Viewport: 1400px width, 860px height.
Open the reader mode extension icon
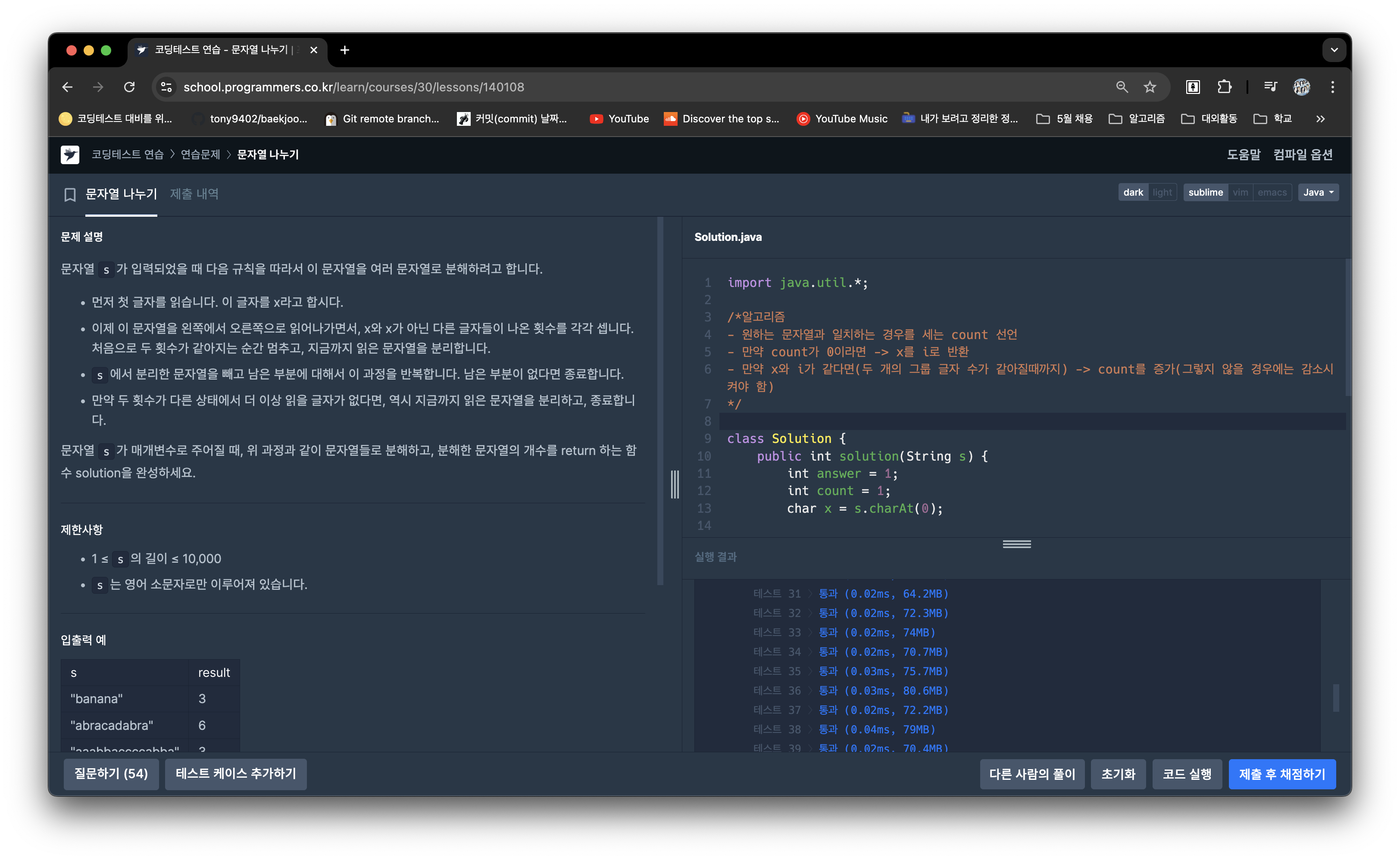(1193, 87)
